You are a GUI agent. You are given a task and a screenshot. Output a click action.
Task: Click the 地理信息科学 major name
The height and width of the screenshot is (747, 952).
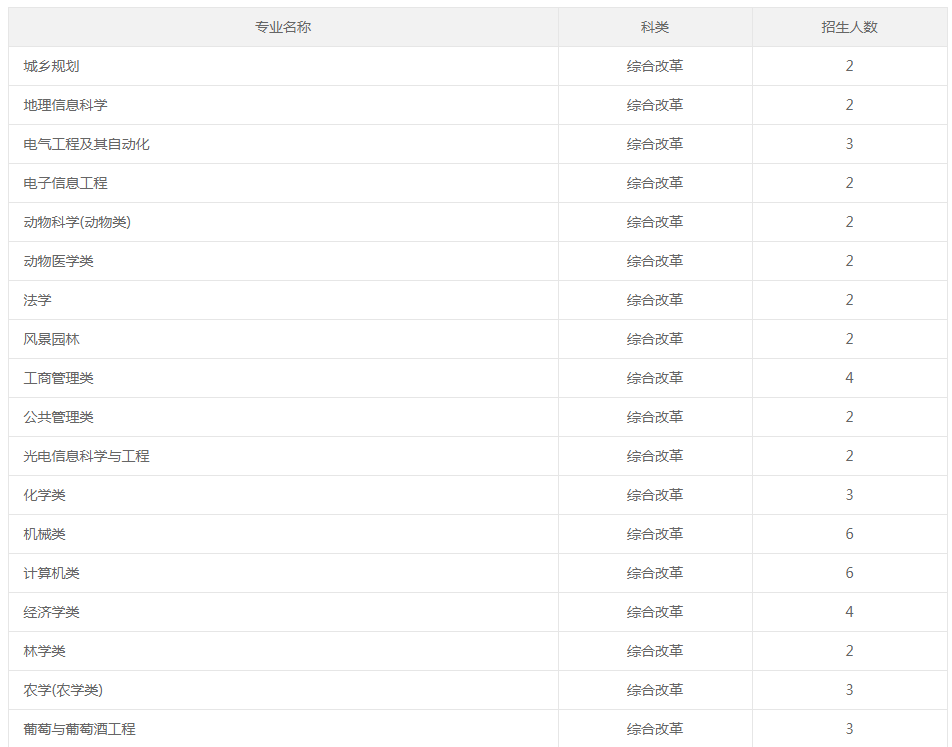66,105
